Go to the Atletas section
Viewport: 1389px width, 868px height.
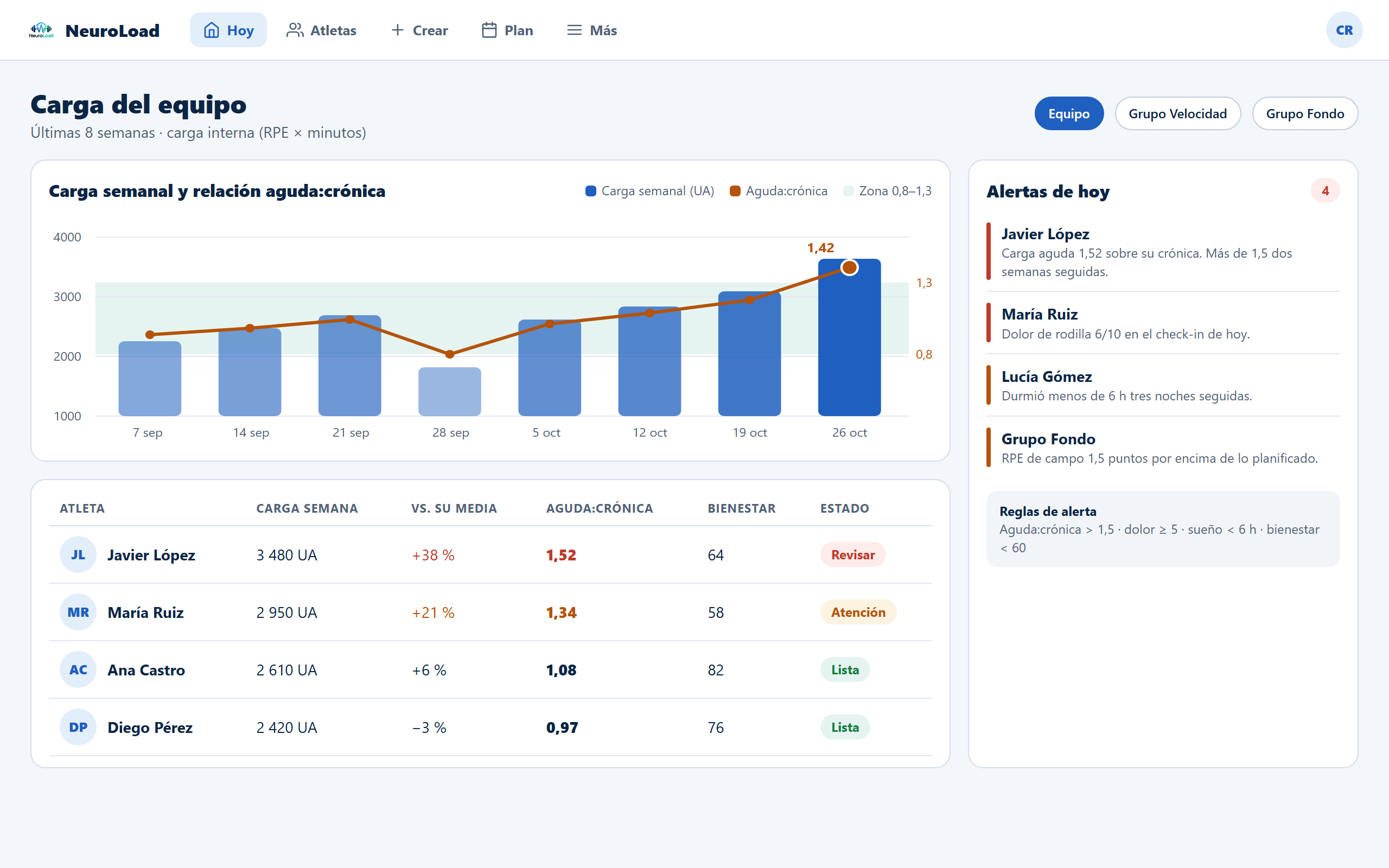pyautogui.click(x=321, y=30)
